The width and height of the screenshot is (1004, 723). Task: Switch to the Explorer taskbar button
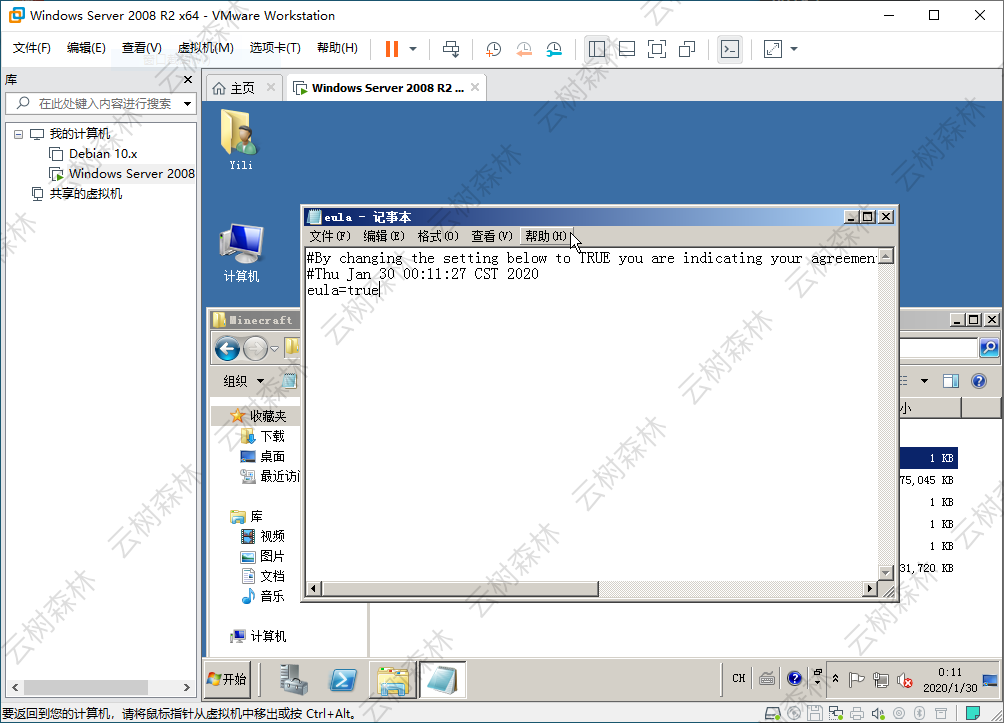(x=393, y=679)
